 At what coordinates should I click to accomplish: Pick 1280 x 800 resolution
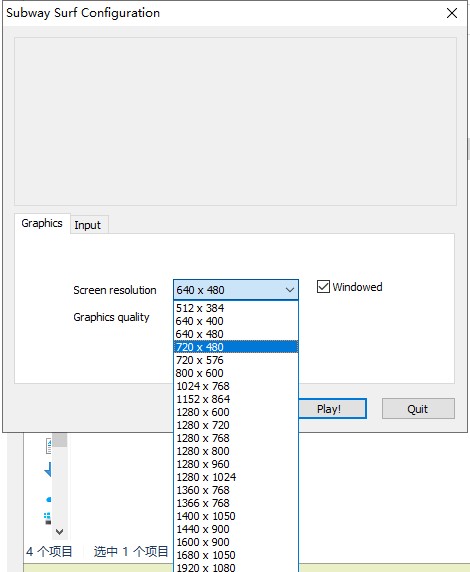(x=236, y=451)
